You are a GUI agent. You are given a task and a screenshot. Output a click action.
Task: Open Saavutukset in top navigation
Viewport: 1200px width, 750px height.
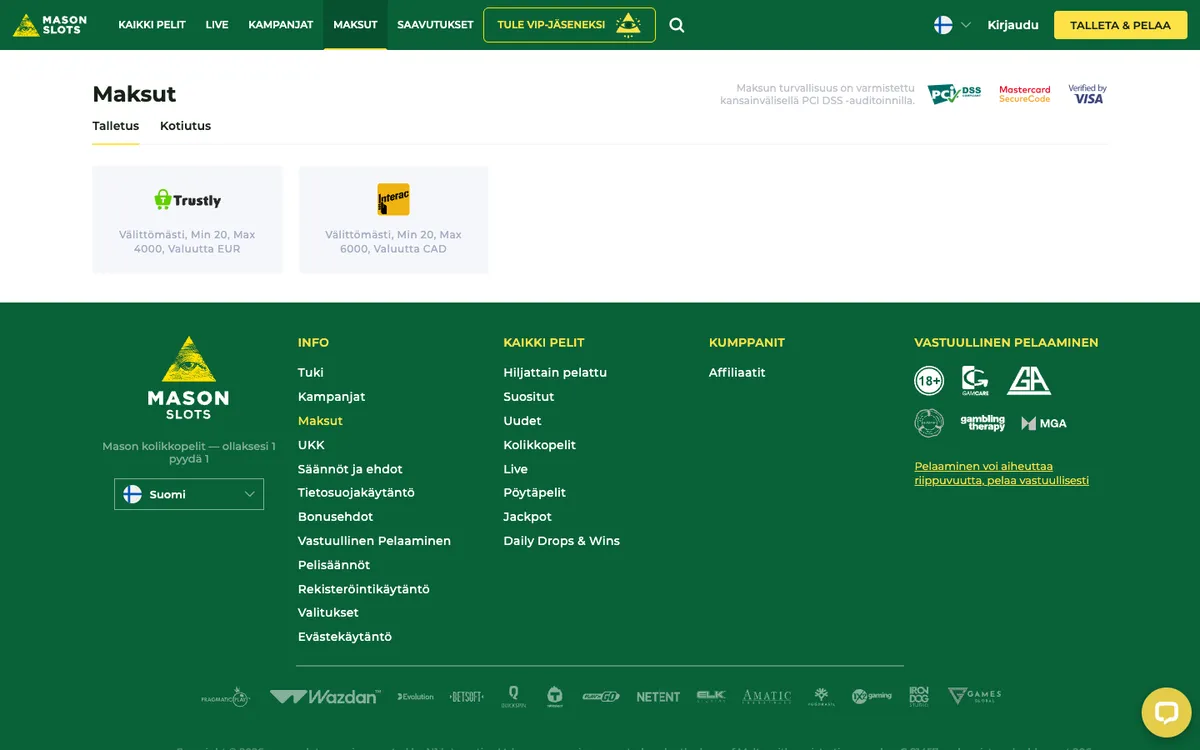[435, 25]
